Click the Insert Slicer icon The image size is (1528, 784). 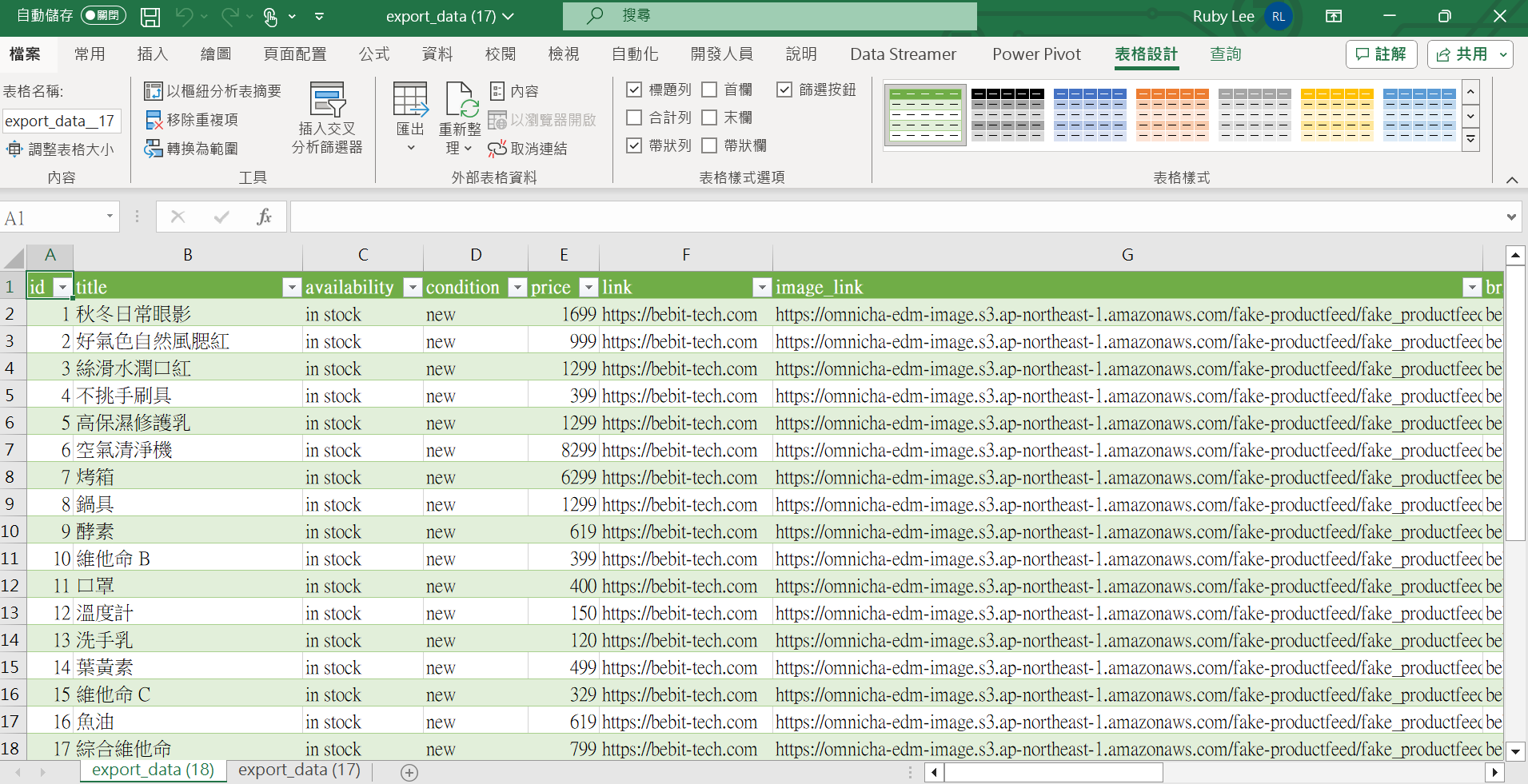click(327, 99)
